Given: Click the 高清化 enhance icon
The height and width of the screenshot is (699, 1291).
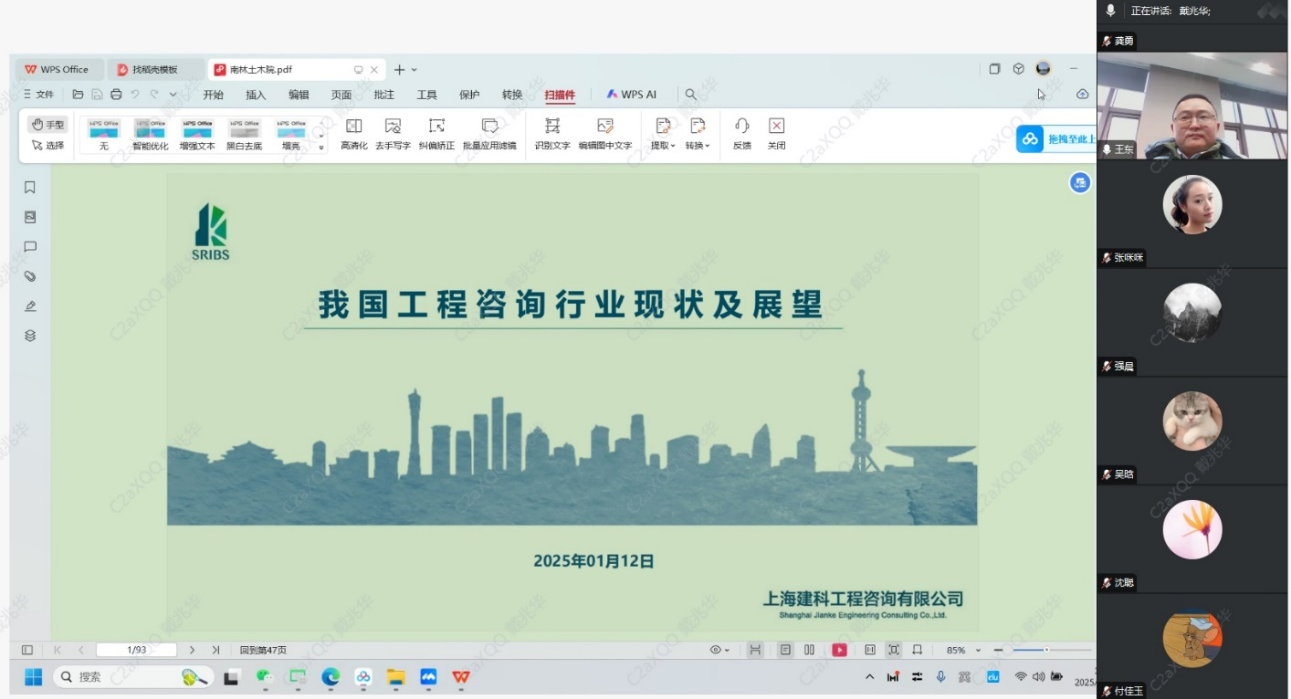Looking at the screenshot, I should click(x=354, y=126).
